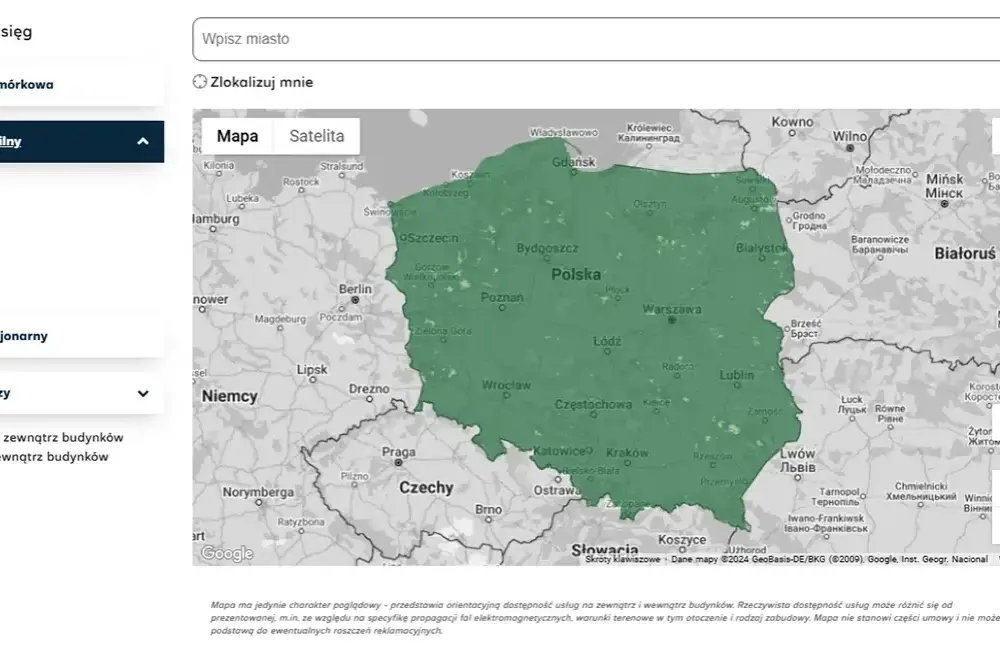Click the Niemcy country label
Viewport: 1000px width, 650px height.
pos(230,396)
